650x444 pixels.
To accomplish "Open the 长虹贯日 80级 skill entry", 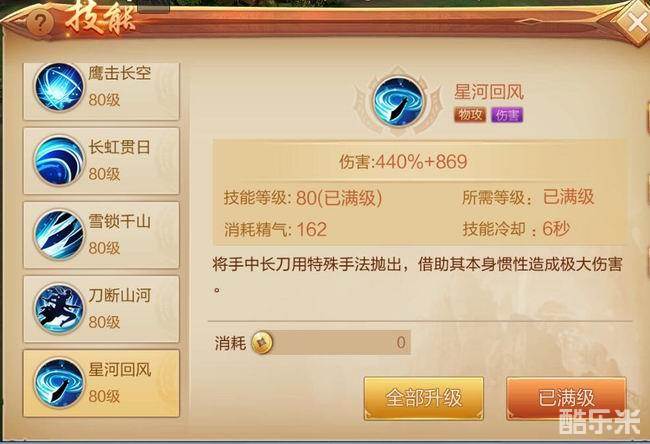I will coord(102,161).
